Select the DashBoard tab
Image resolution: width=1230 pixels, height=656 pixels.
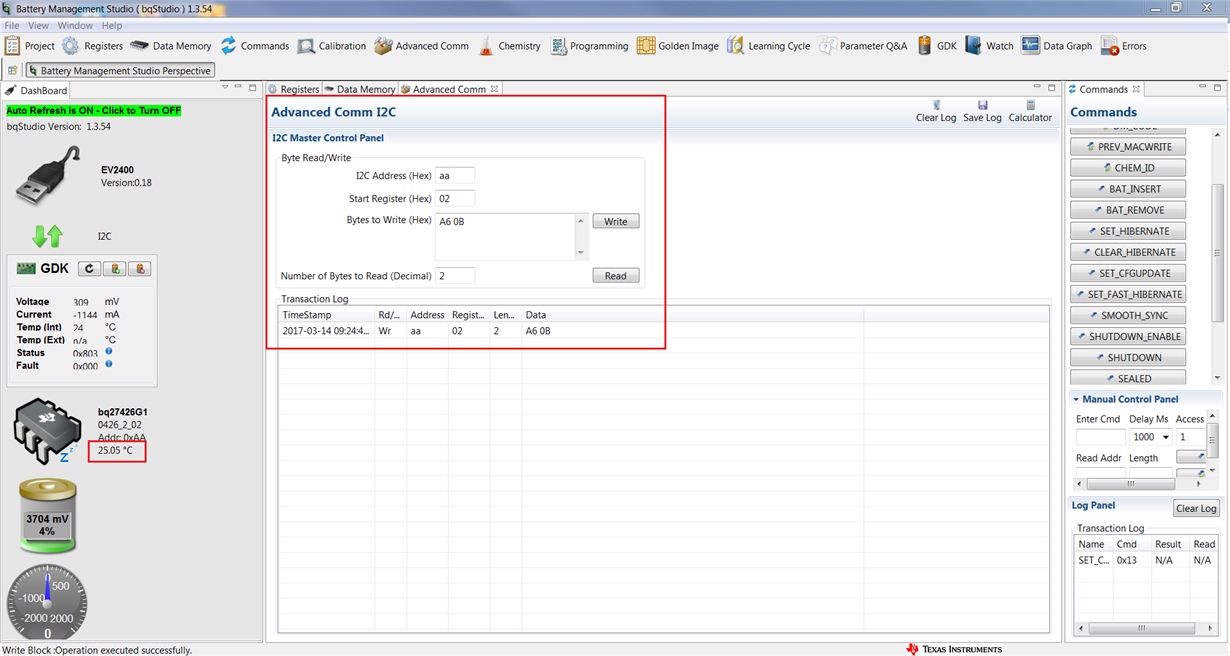tap(38, 90)
